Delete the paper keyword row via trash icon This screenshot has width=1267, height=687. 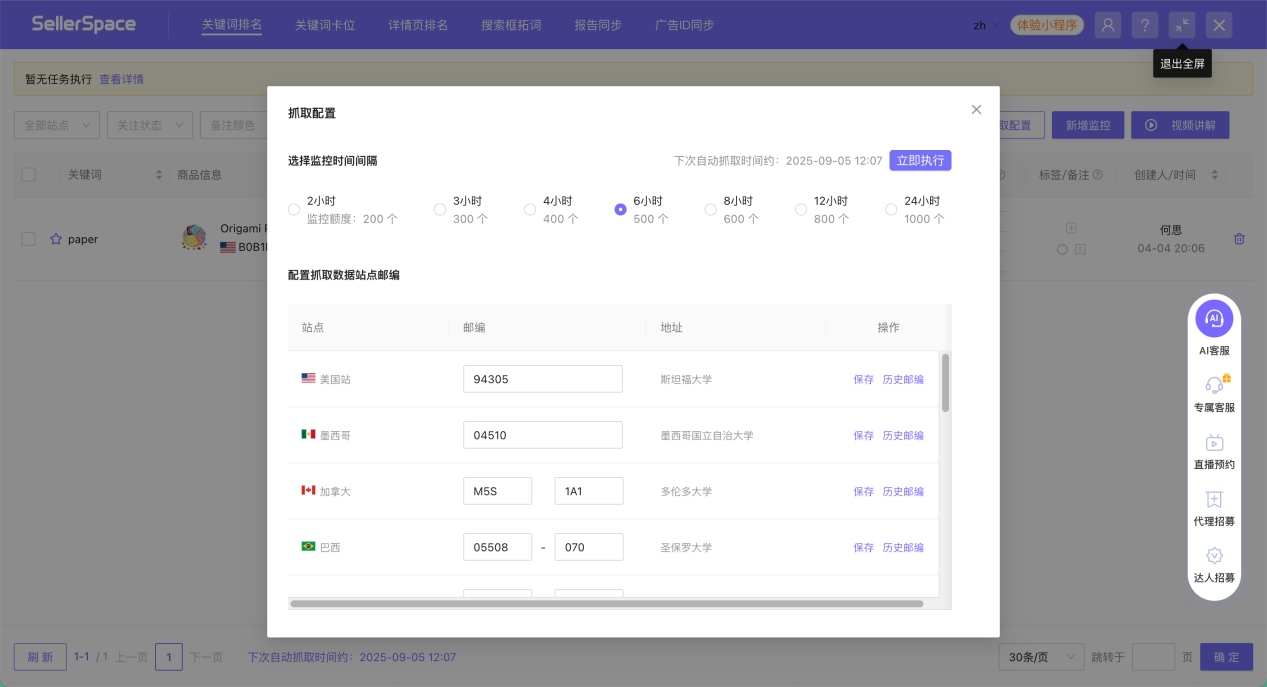pyautogui.click(x=1239, y=239)
